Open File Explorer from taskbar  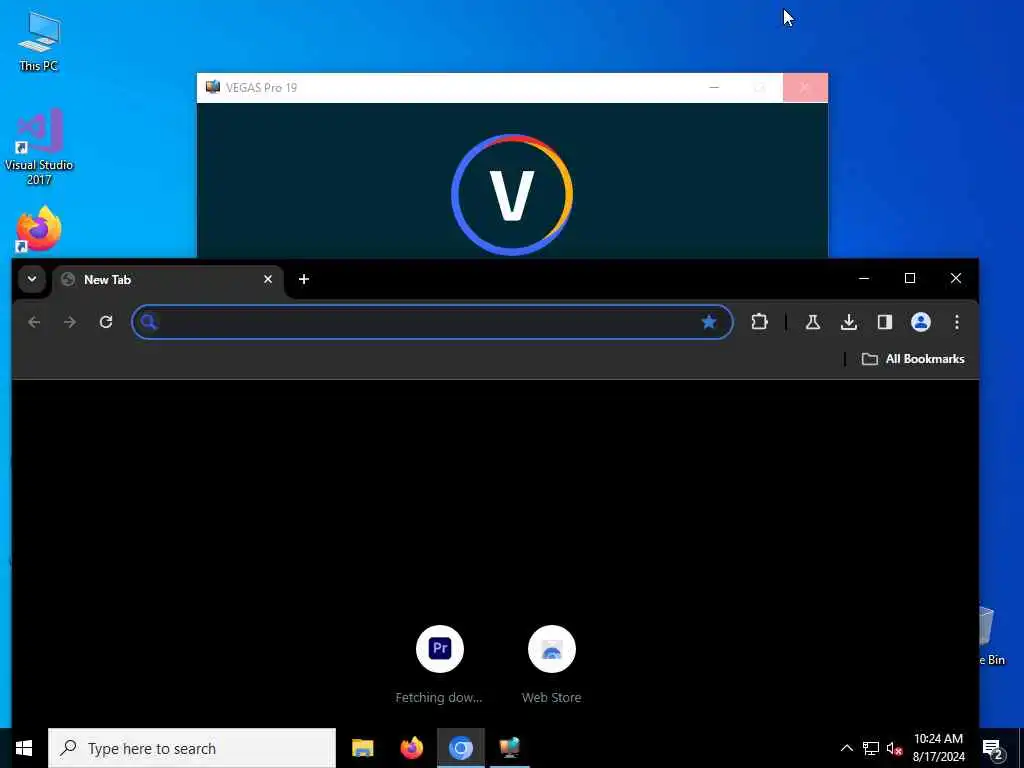pos(362,748)
